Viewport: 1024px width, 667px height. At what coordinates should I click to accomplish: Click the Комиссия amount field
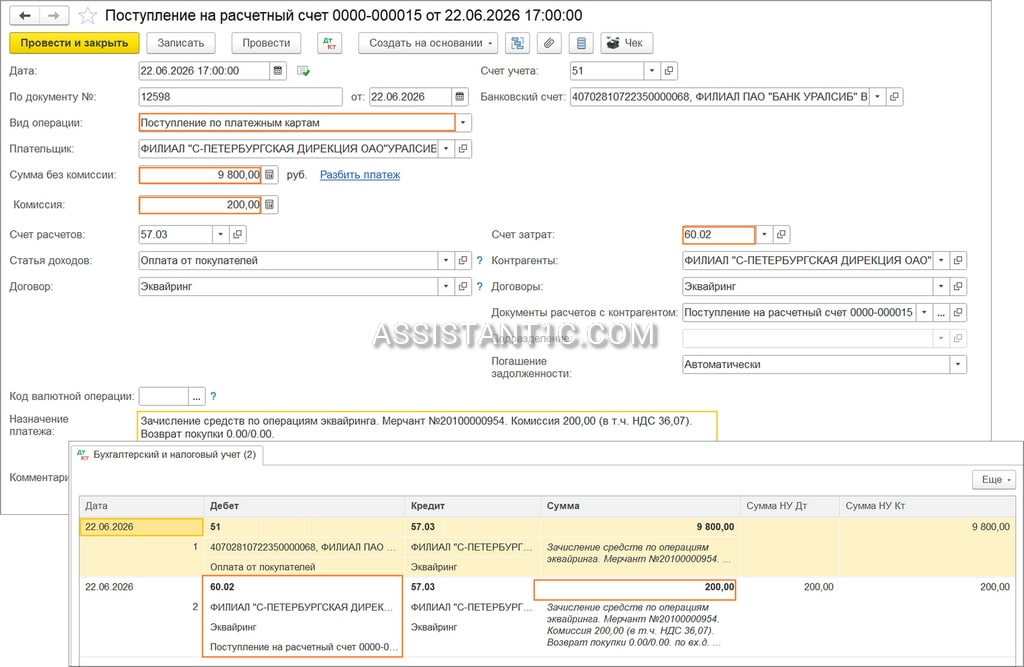[200, 204]
